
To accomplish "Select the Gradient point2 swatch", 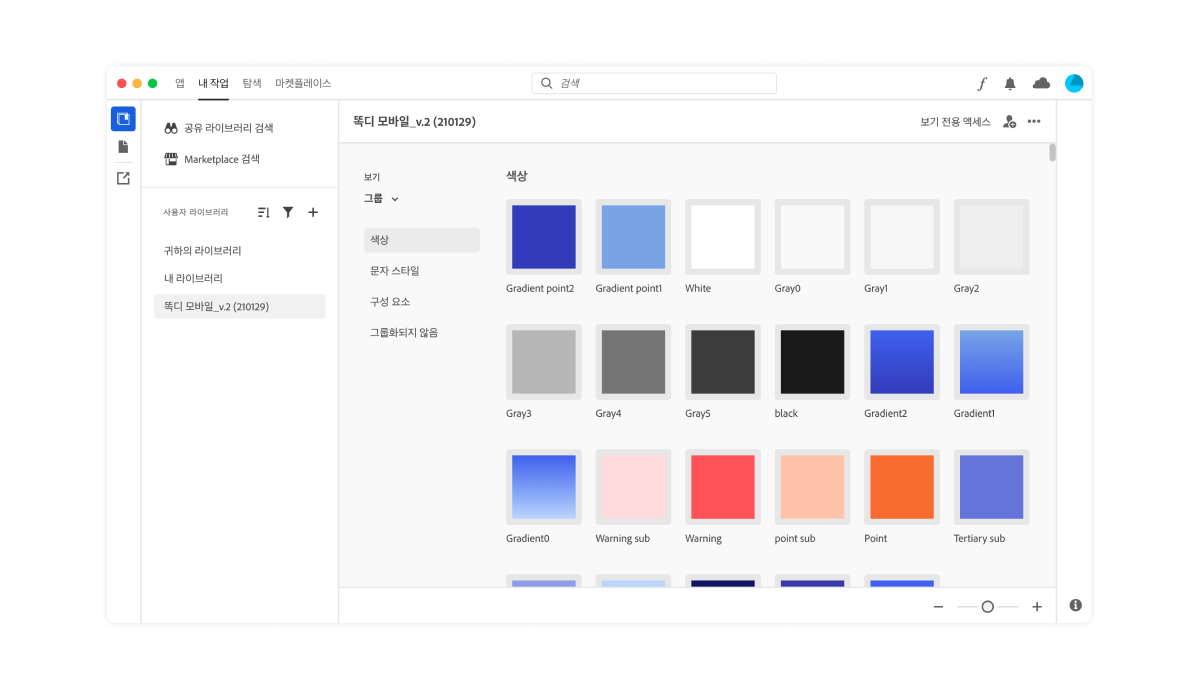I will point(543,237).
